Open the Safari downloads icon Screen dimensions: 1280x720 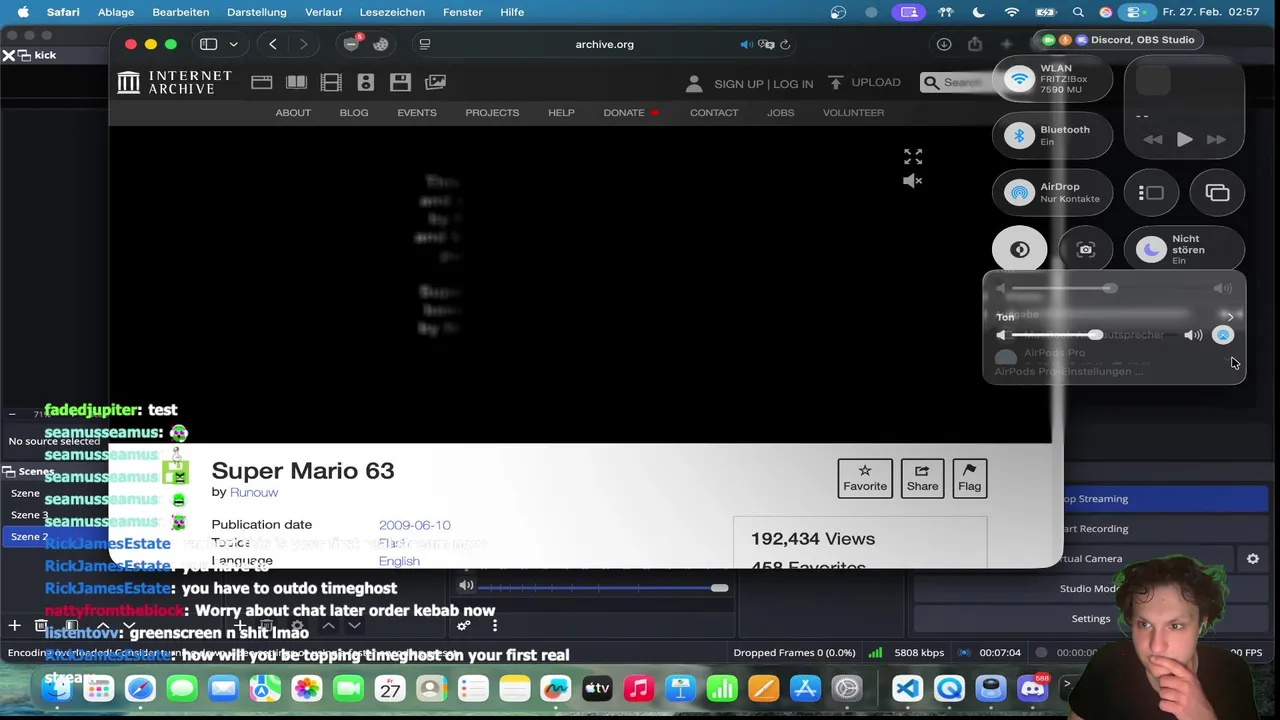[x=944, y=44]
